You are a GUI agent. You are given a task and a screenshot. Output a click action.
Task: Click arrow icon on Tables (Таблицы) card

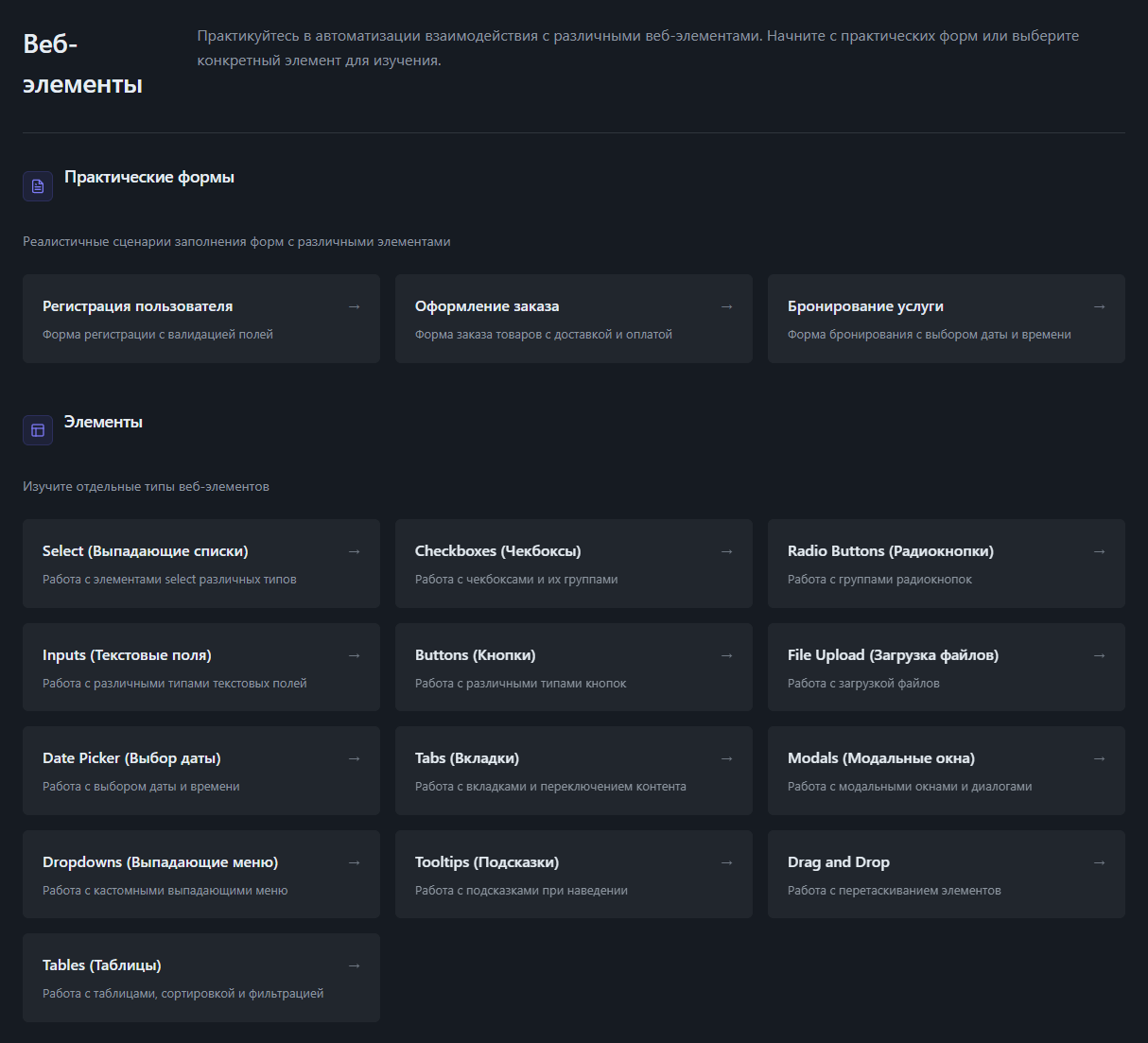pyautogui.click(x=354, y=965)
